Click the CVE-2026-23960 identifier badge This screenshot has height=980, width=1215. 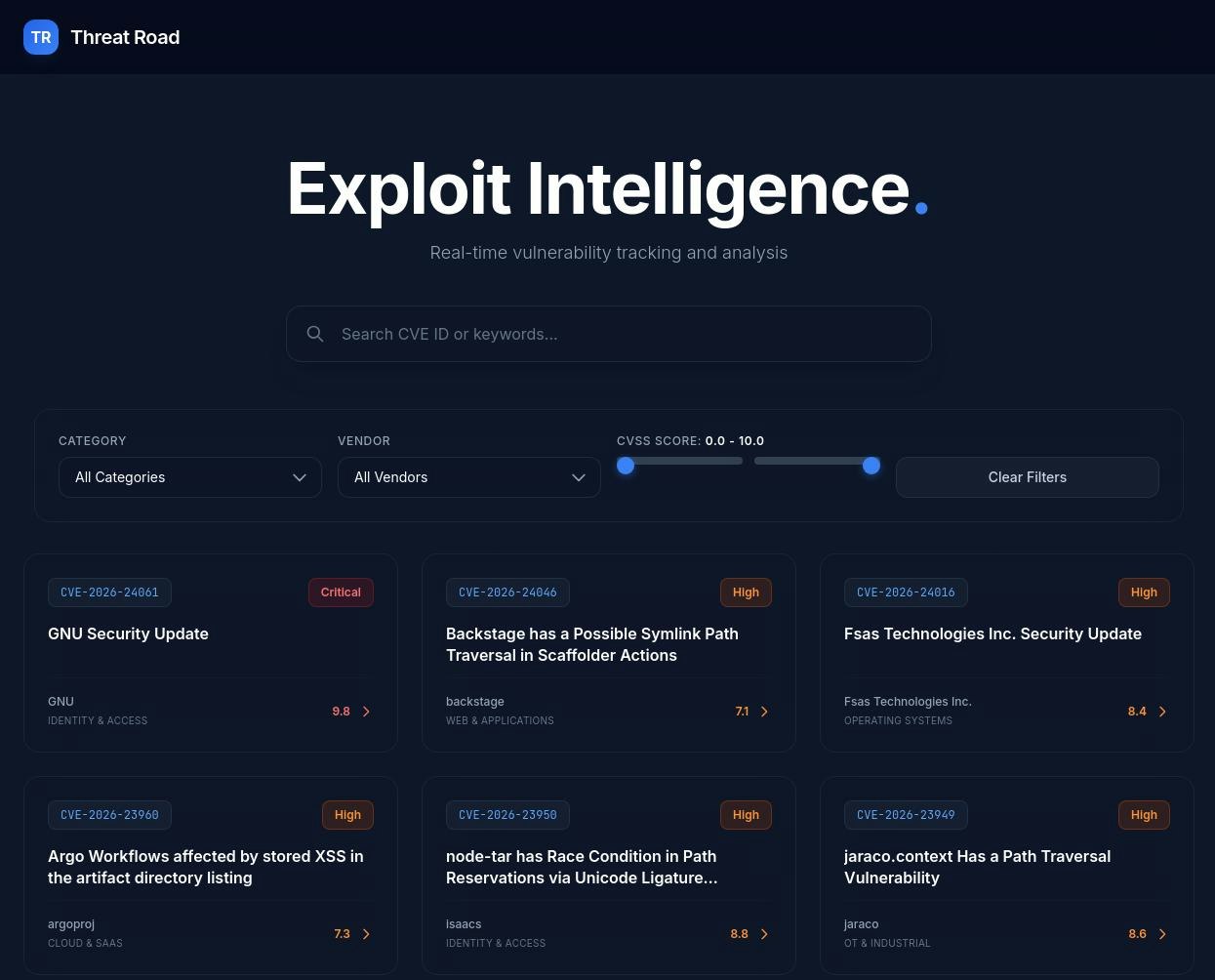click(109, 814)
